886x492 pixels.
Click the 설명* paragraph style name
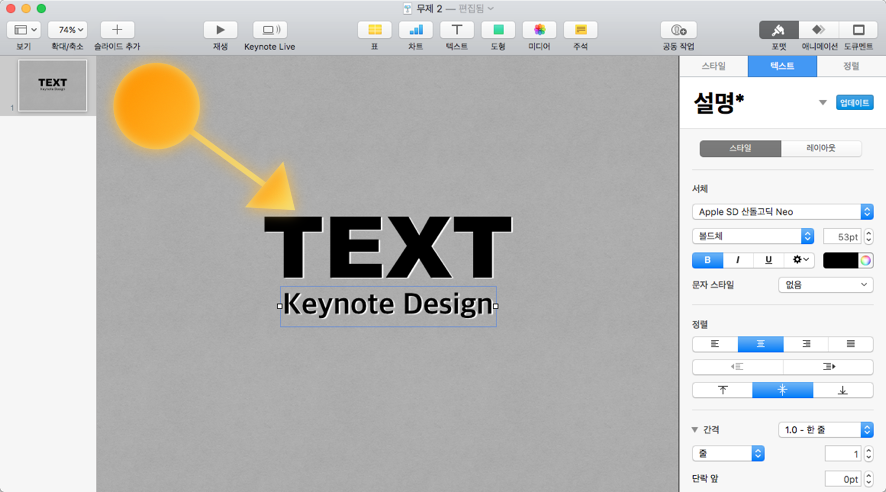pos(719,103)
